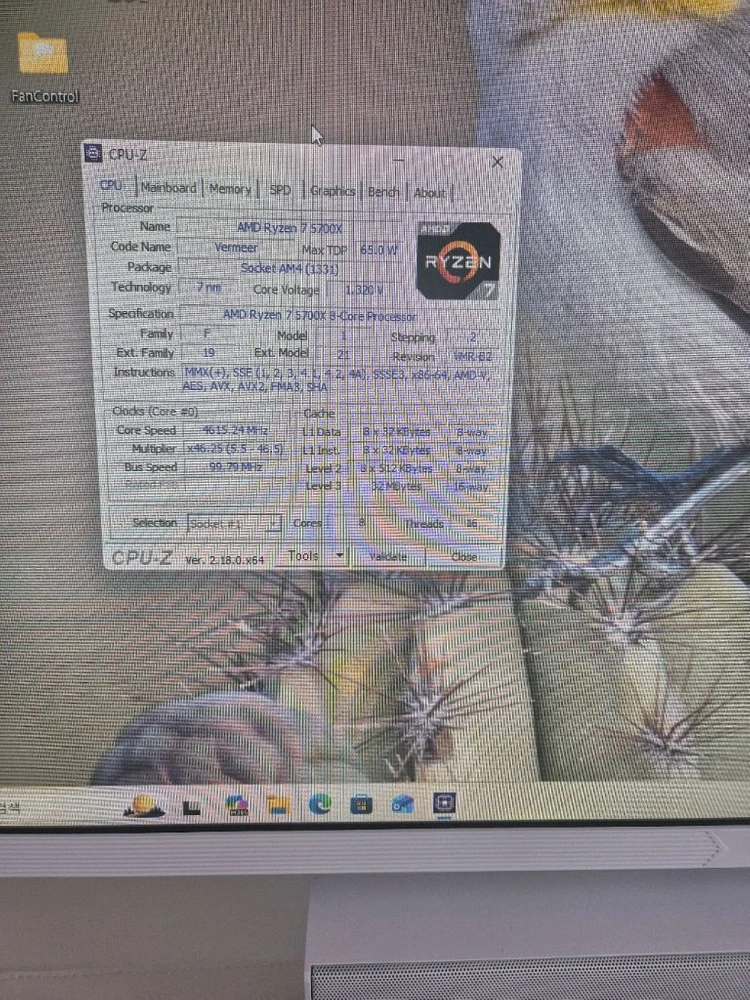Viewport: 750px width, 1000px height.
Task: Expand the Tools dropdown arrow
Action: pos(339,555)
